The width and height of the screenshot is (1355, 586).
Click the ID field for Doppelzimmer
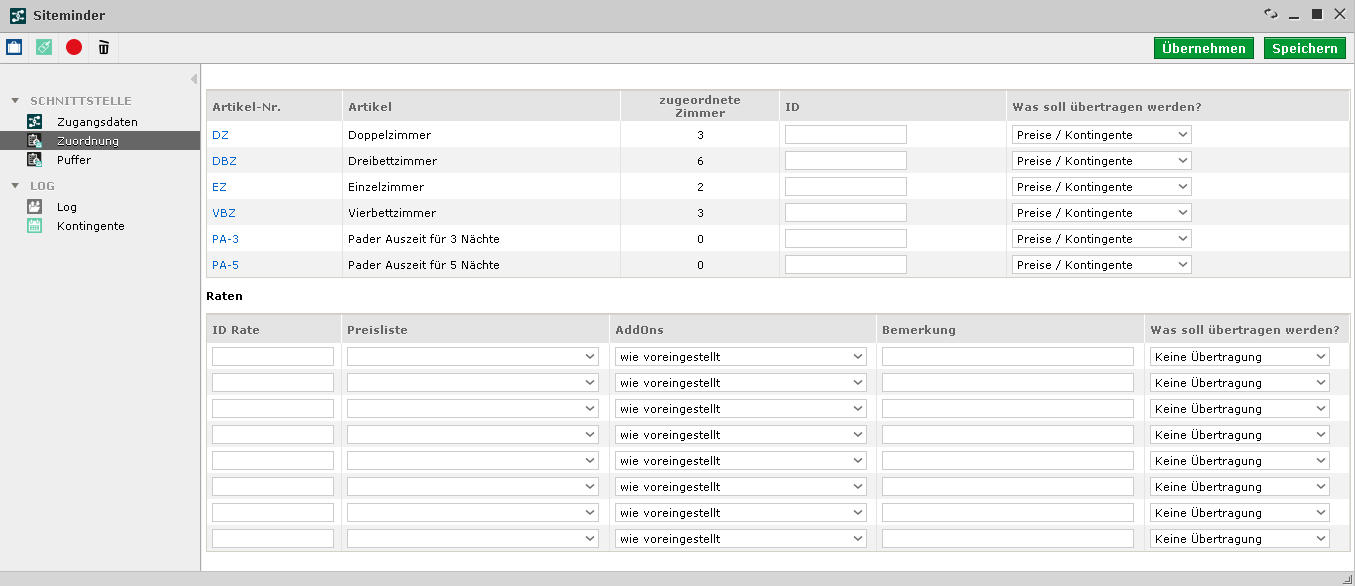pyautogui.click(x=846, y=135)
